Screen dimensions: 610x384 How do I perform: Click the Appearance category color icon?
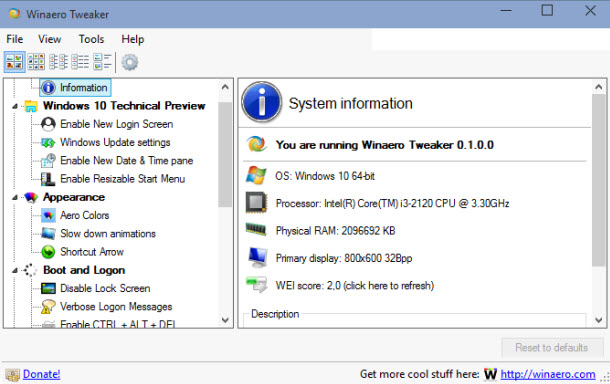coord(31,197)
